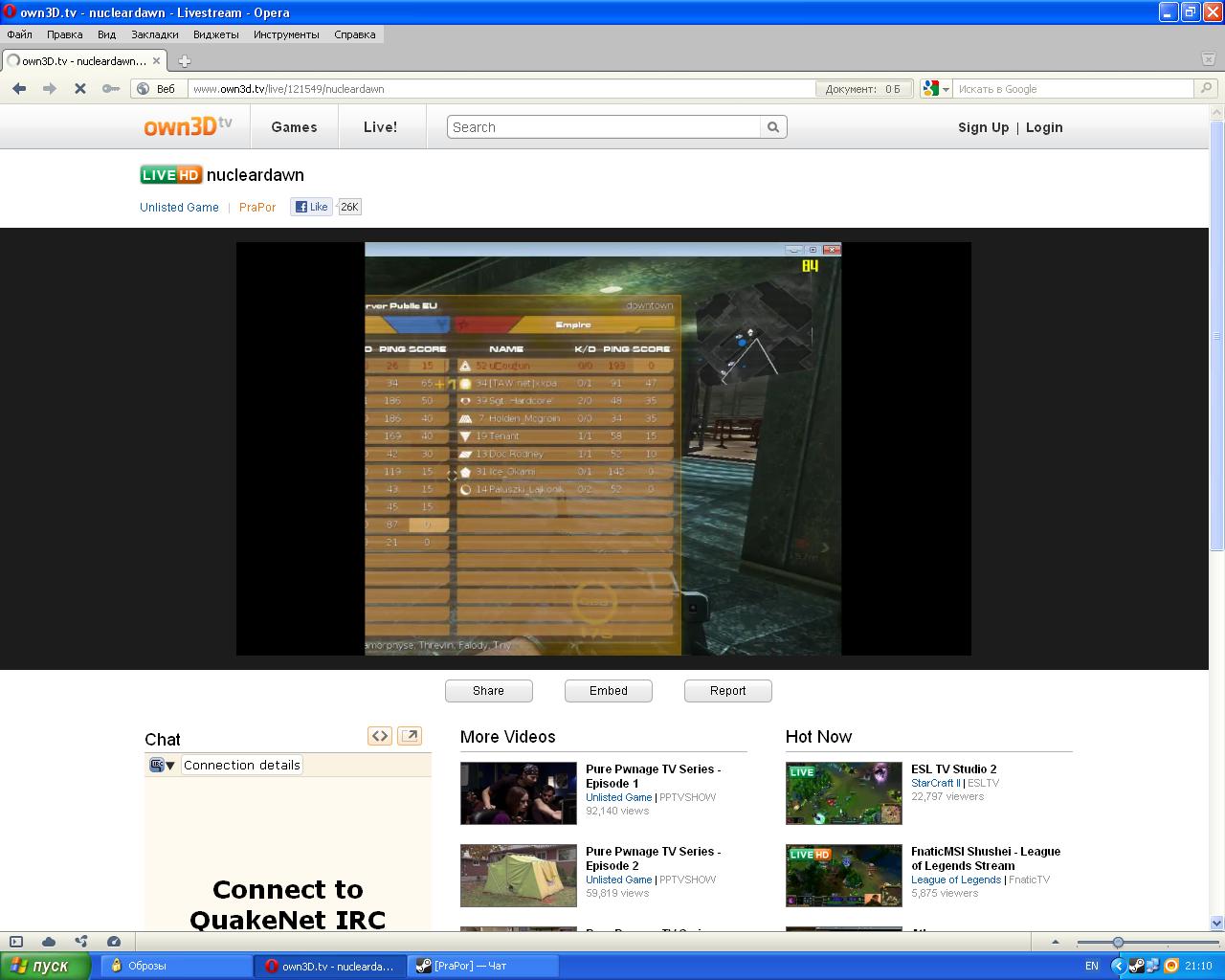This screenshot has width=1225, height=980.
Task: Open Pure Pwnage Episode 1 thumbnail
Action: pyautogui.click(x=518, y=793)
